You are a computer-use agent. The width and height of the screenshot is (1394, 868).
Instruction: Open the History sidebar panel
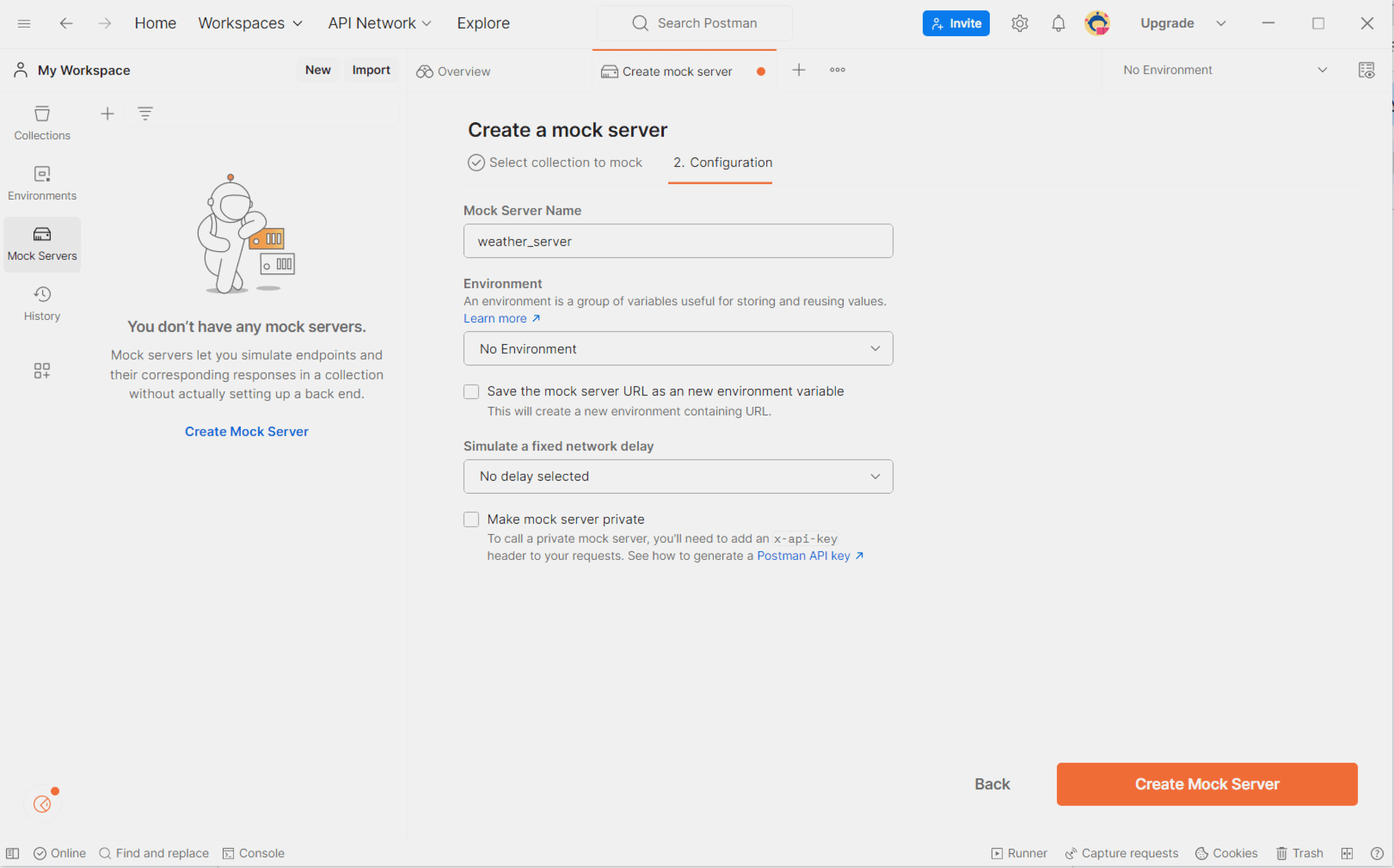[x=42, y=304]
